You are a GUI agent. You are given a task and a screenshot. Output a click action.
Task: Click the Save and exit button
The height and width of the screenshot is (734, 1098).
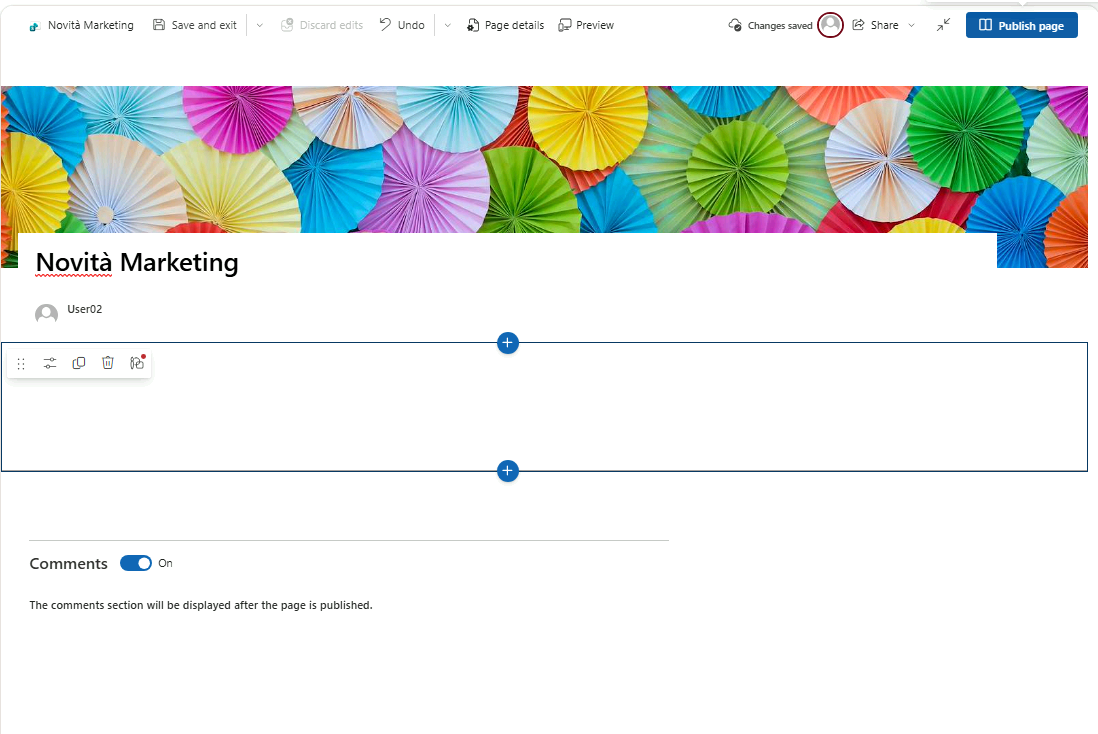(195, 25)
